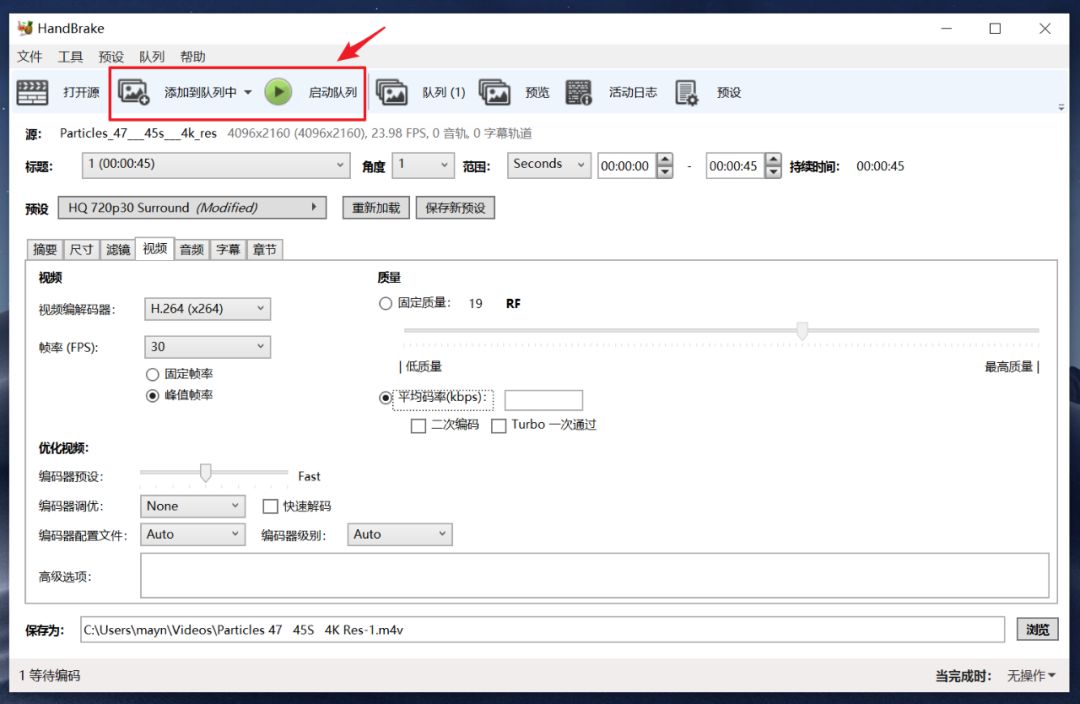Screen dimensions: 1080x704
Task: Open the 预设 presets panel icon
Action: click(687, 92)
